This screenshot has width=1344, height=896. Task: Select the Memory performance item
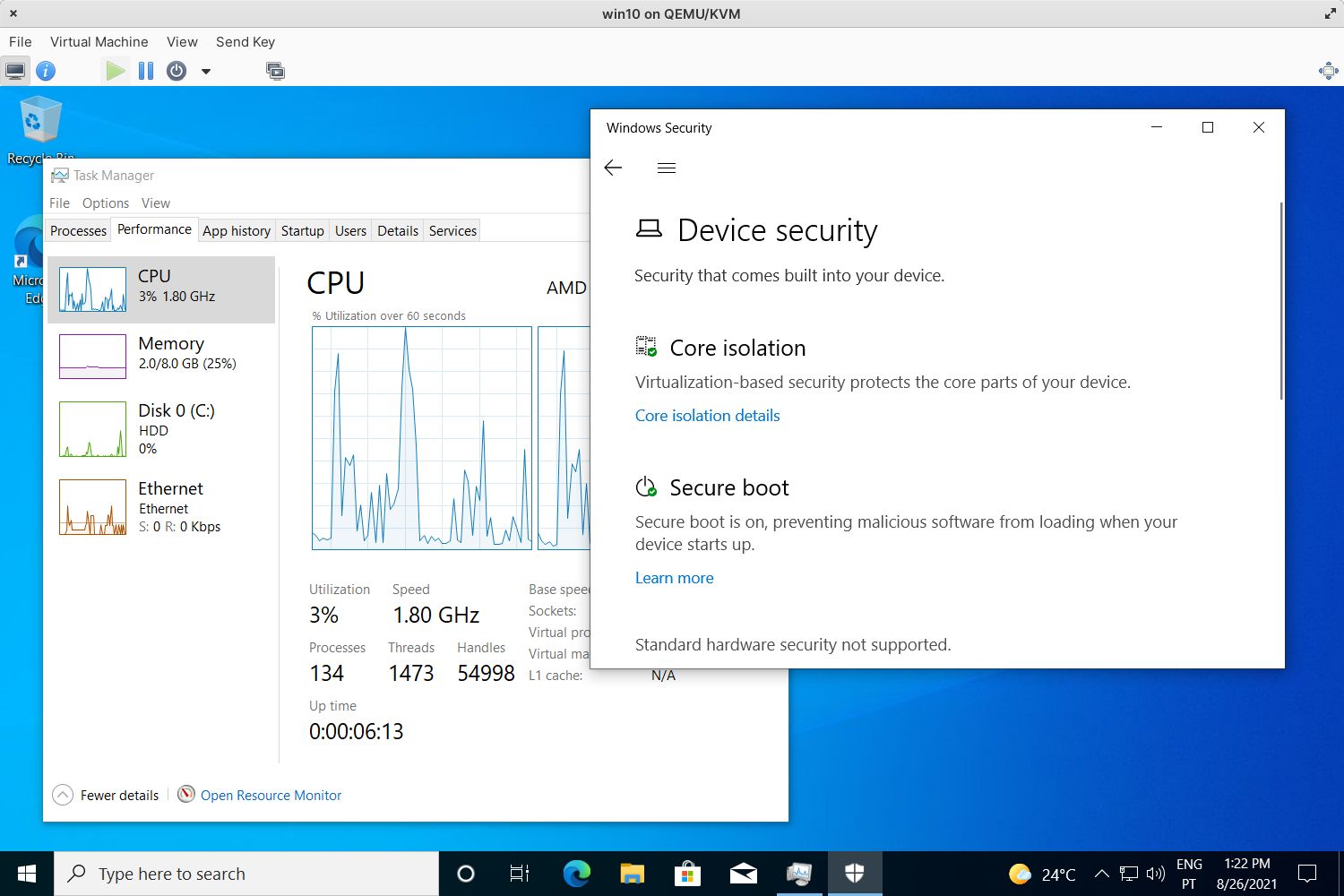point(161,356)
